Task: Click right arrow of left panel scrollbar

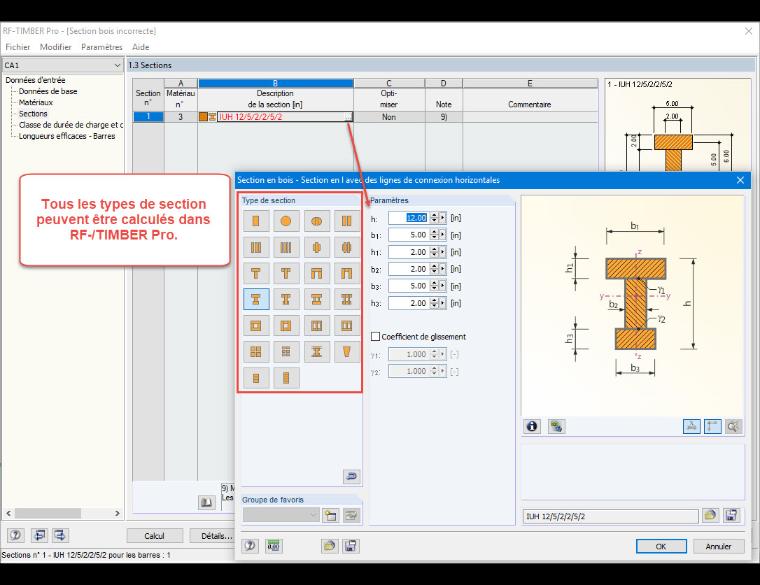Action: (x=117, y=513)
